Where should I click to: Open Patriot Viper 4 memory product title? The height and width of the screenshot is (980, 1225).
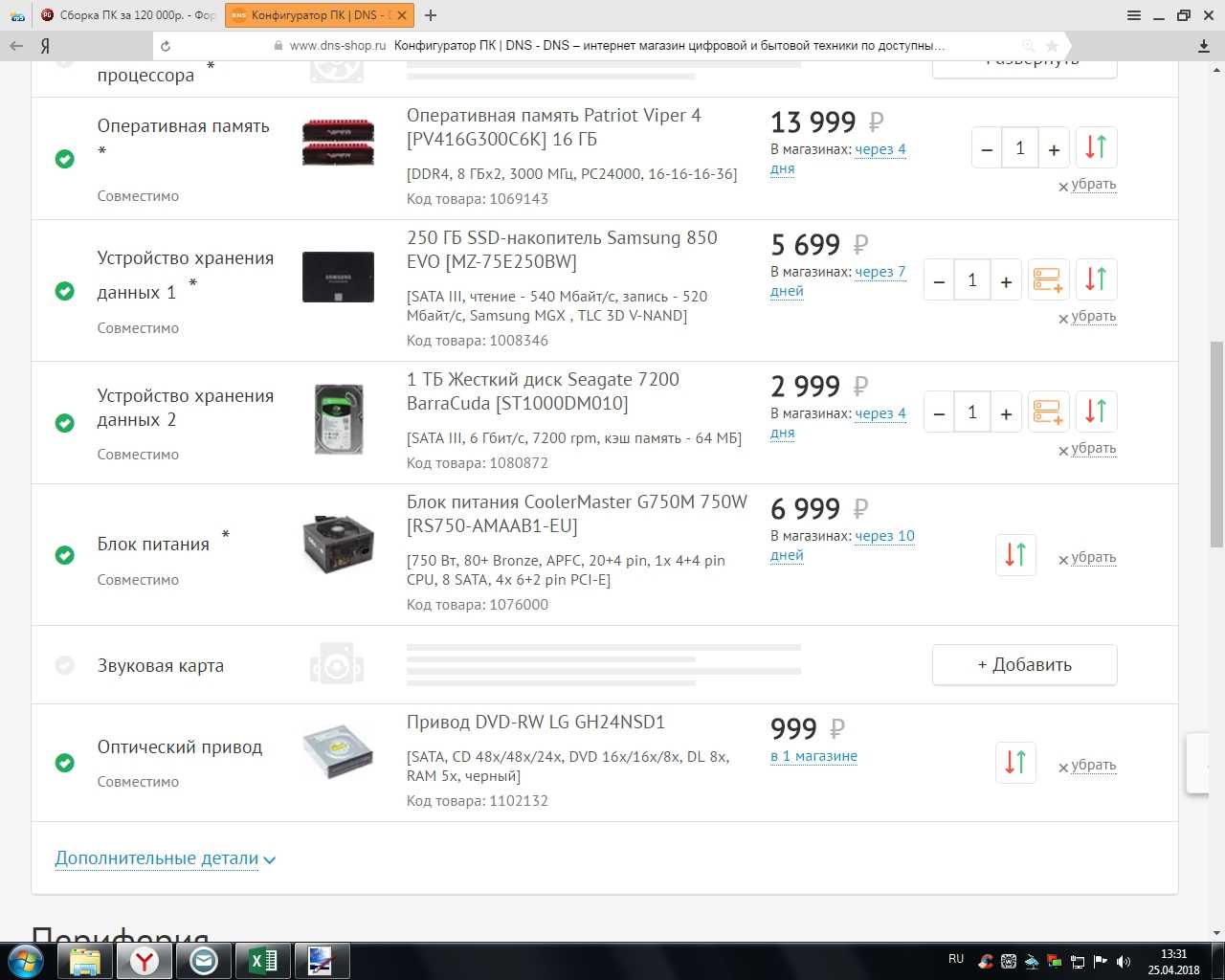tap(554, 127)
